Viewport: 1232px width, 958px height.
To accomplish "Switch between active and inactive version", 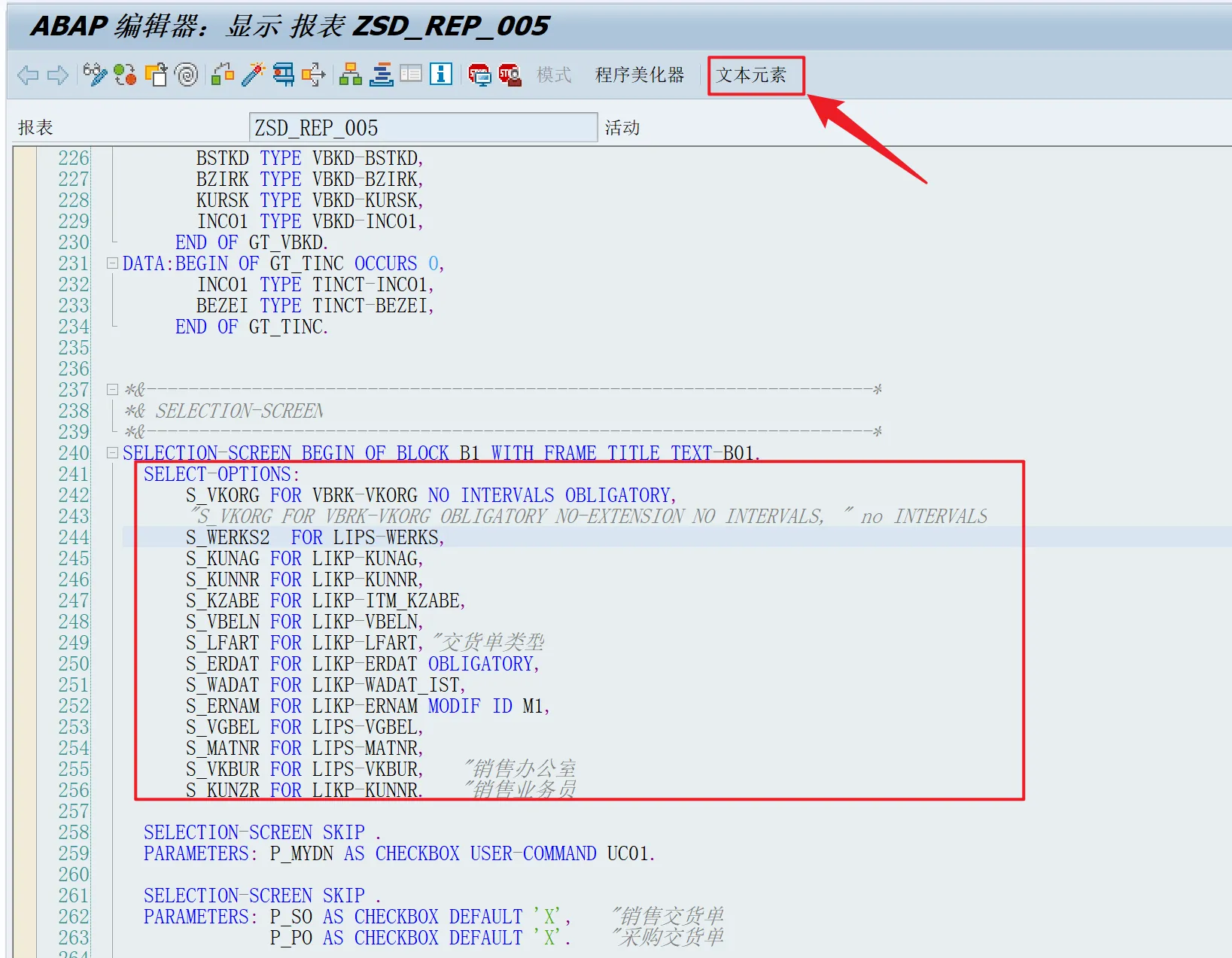I will click(x=125, y=75).
